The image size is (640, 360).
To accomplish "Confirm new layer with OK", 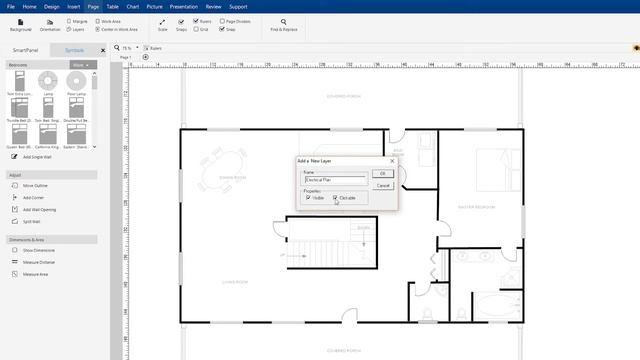I will coord(382,173).
